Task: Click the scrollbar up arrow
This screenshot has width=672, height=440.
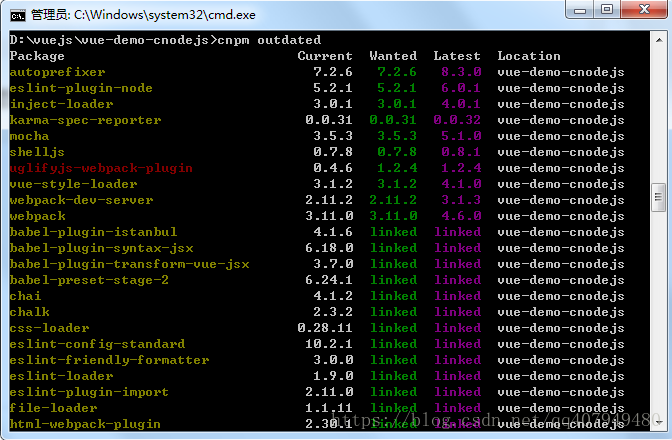Action: pos(659,40)
